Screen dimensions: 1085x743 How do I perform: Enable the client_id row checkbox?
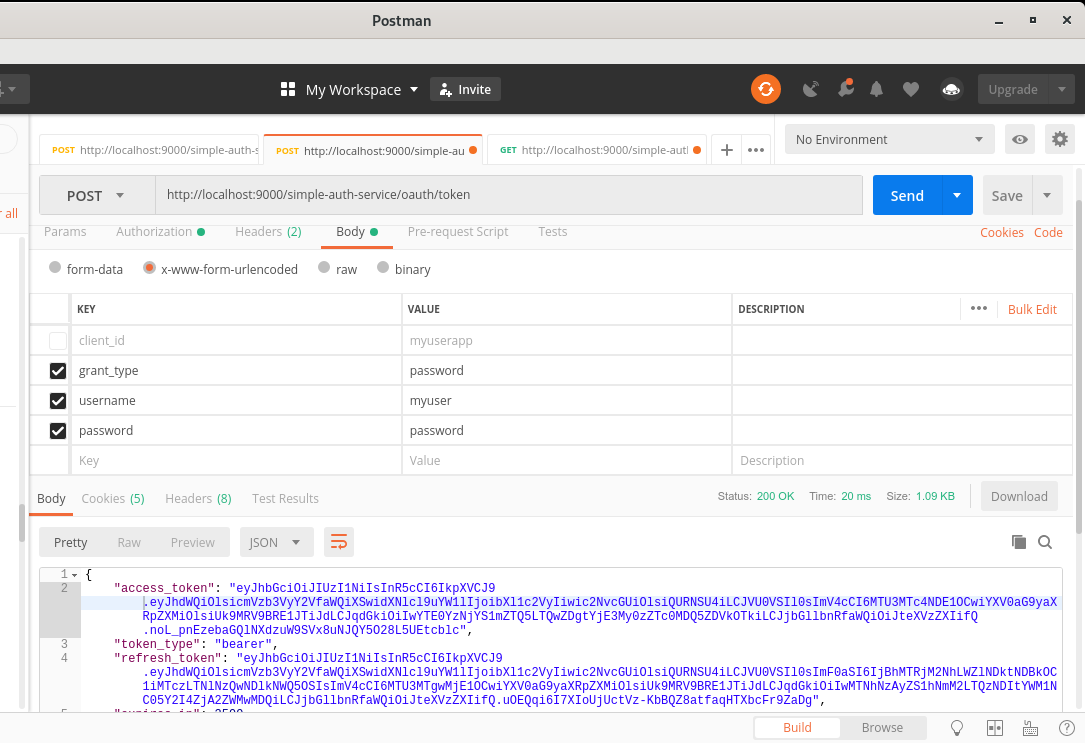pyautogui.click(x=58, y=340)
